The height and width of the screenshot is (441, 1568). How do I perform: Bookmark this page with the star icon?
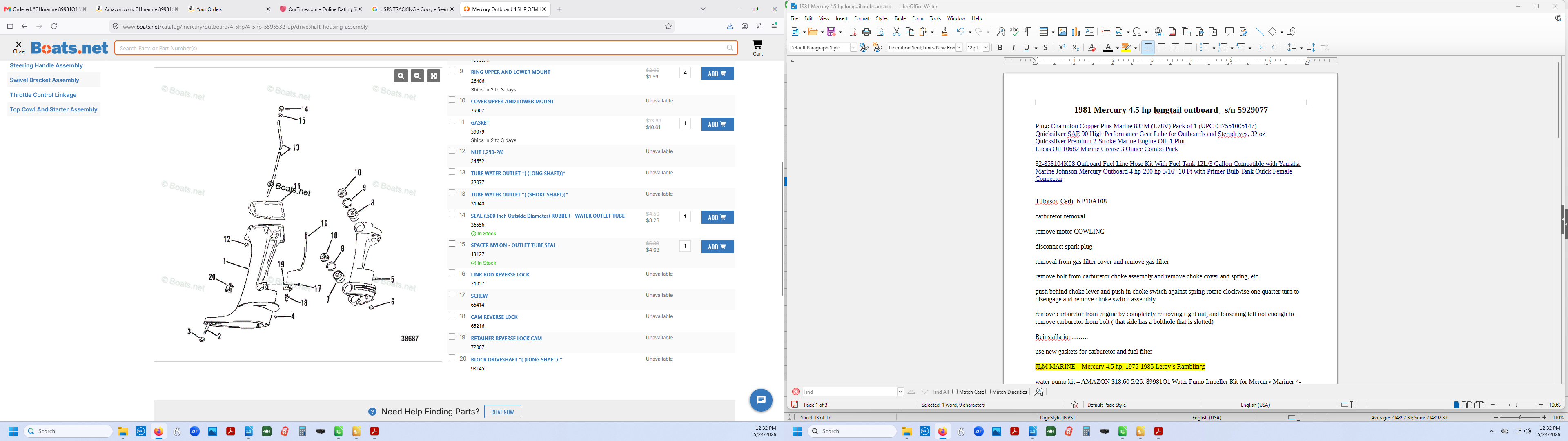[x=668, y=27]
